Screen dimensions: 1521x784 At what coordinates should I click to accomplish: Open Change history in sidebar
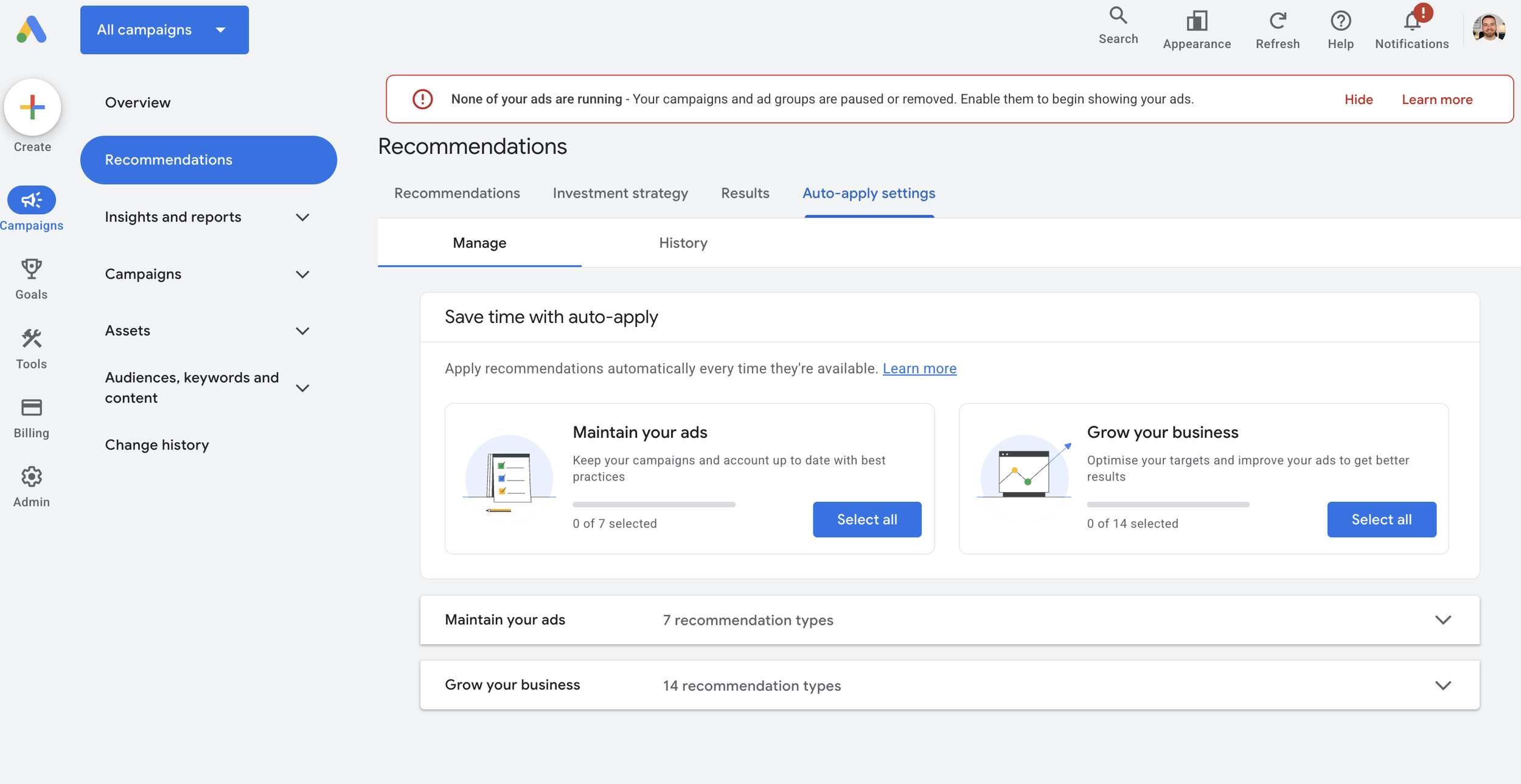click(x=157, y=445)
